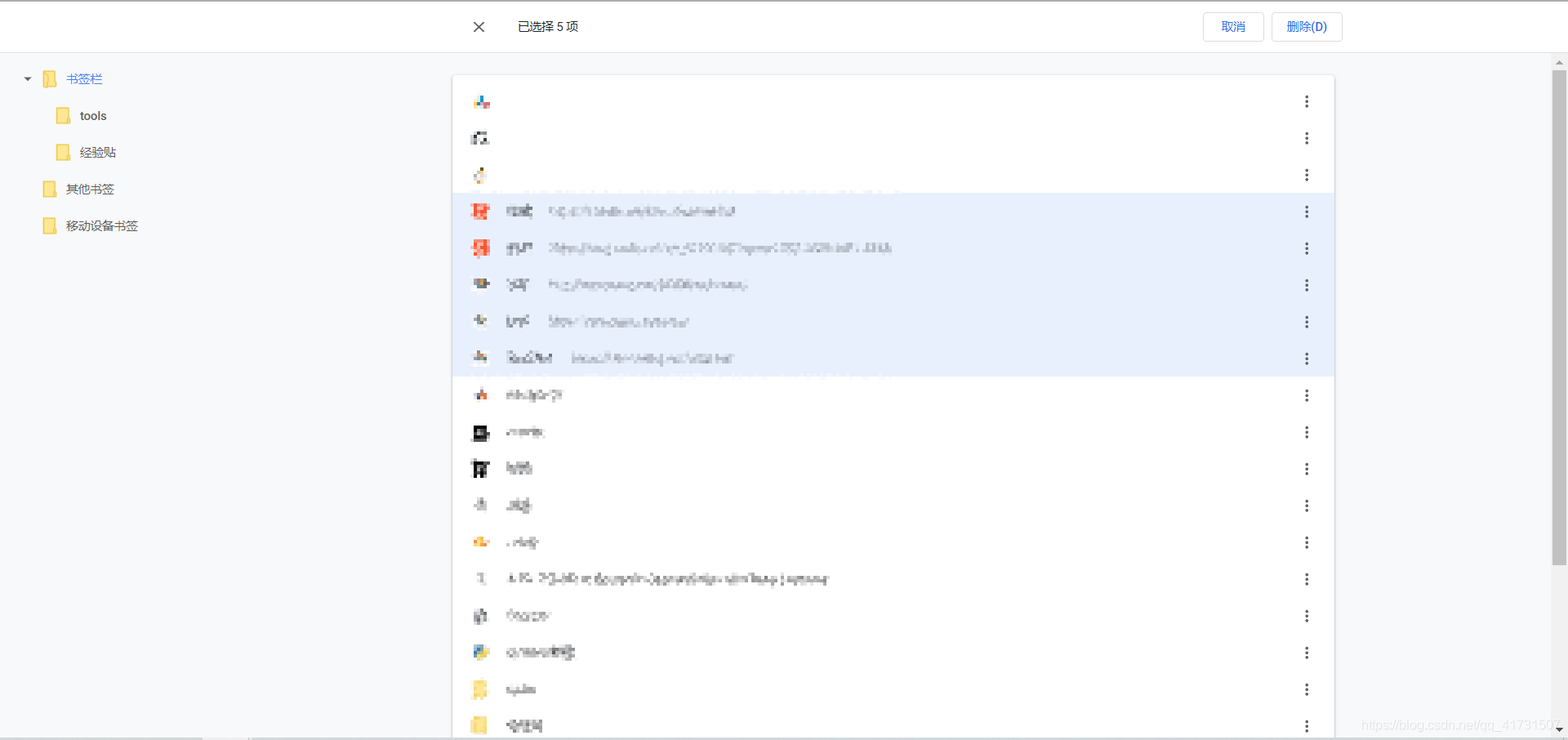Collapse the 书签栏 tree arrow
Image resolution: width=1568 pixels, height=740 pixels.
(x=28, y=79)
